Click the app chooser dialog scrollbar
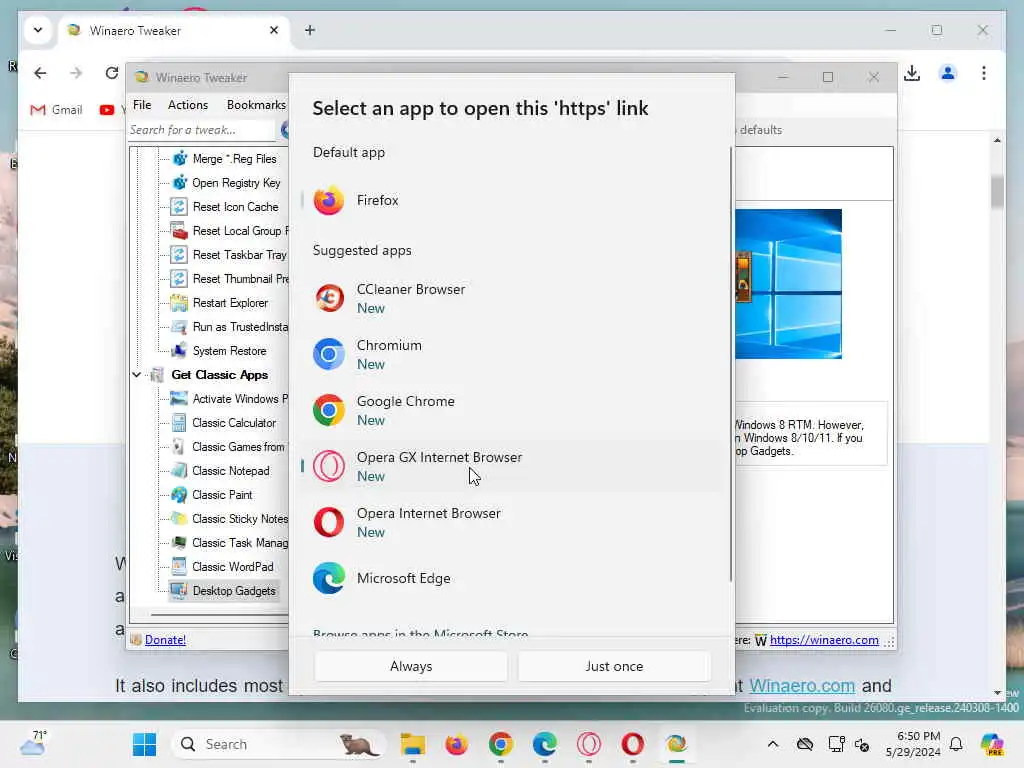 click(x=731, y=364)
